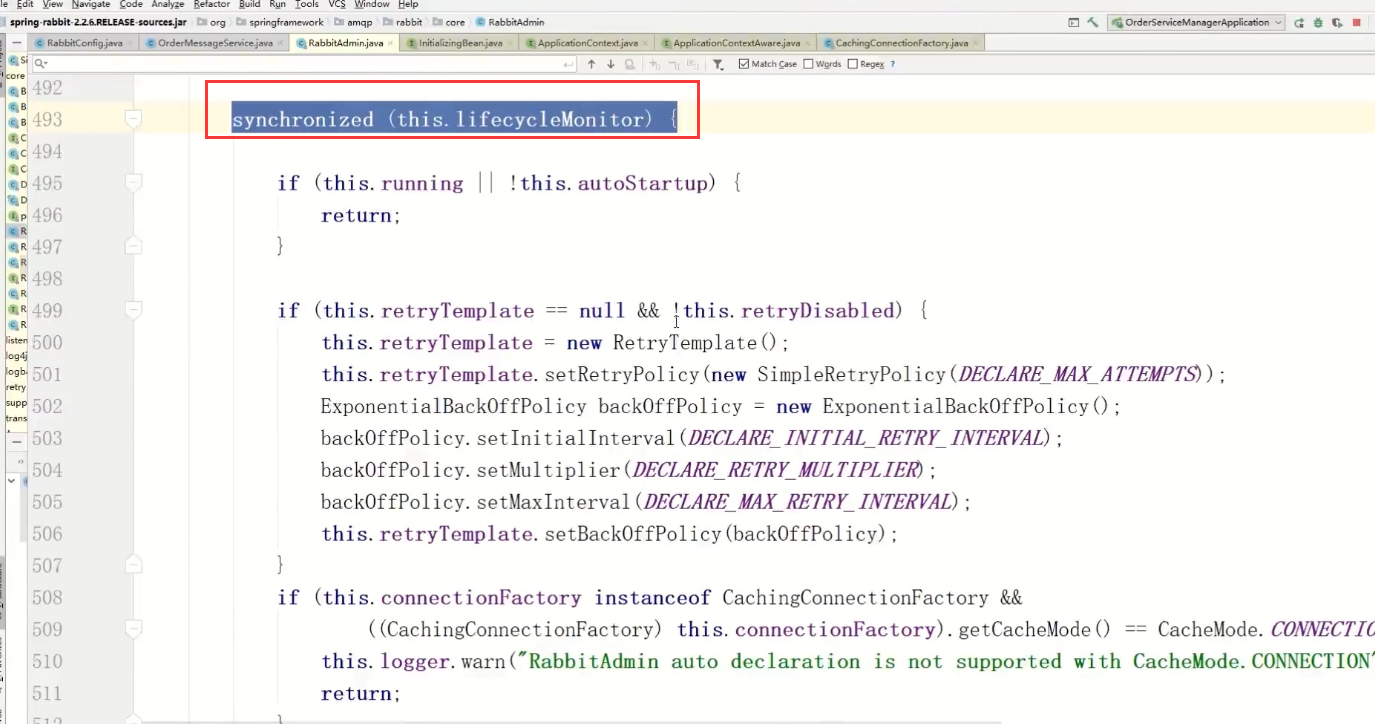Open the OrderServiceManagerApplication run configuration dropdown
Screen dimensions: 1375x724
coord(1195,22)
